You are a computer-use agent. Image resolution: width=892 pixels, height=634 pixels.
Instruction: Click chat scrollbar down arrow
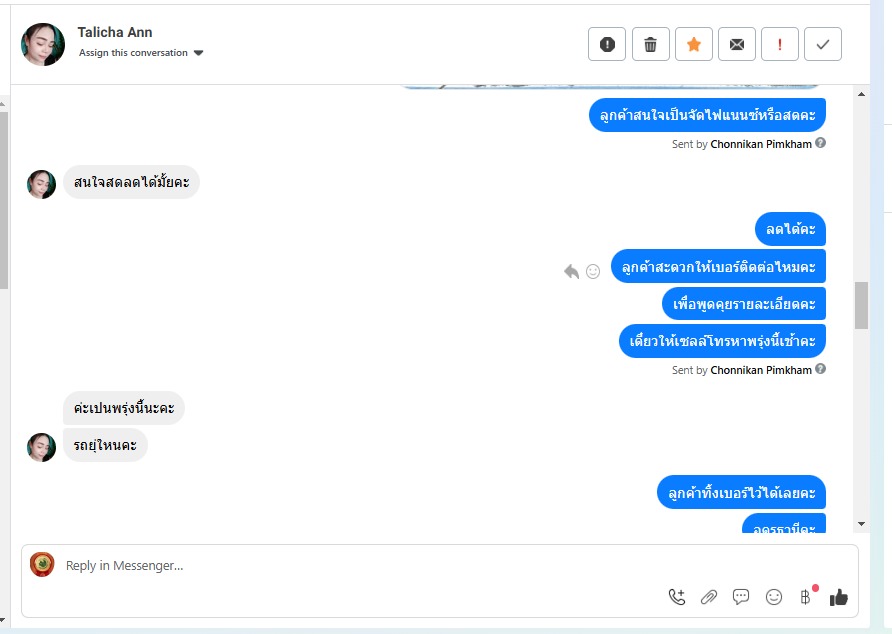(x=861, y=524)
